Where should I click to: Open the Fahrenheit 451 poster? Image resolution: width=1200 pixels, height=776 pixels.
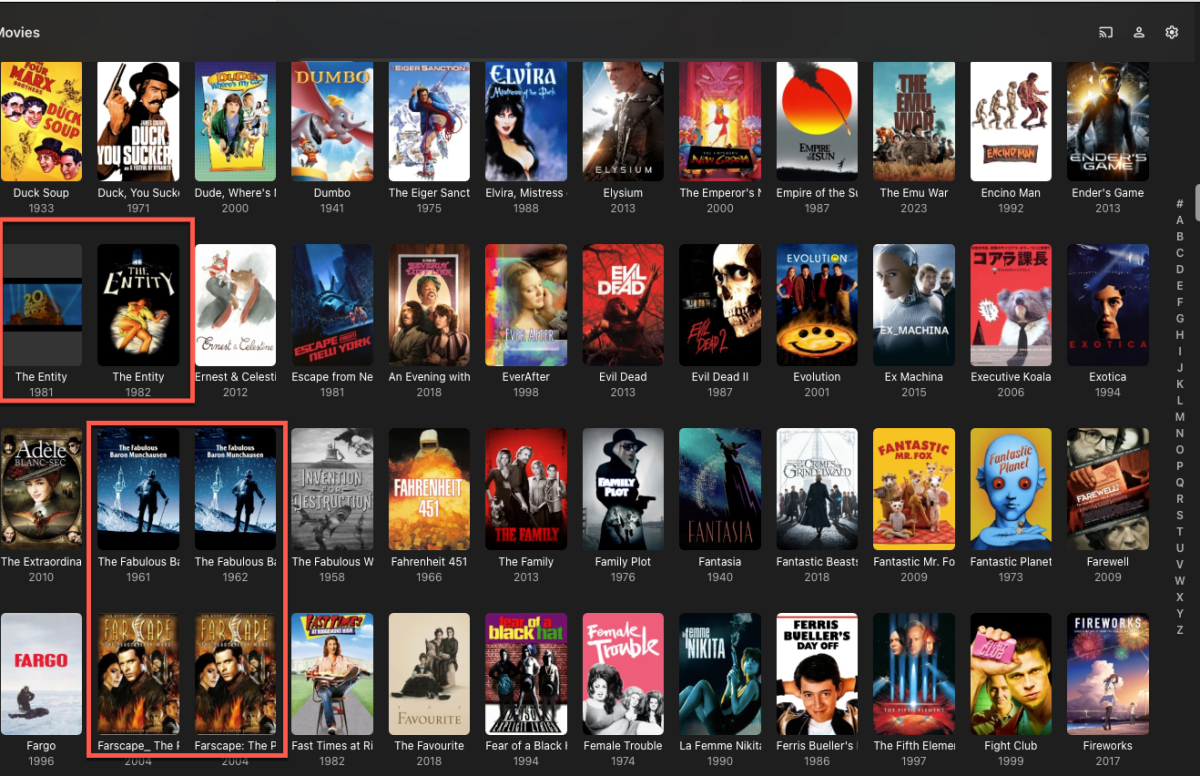[x=429, y=489]
